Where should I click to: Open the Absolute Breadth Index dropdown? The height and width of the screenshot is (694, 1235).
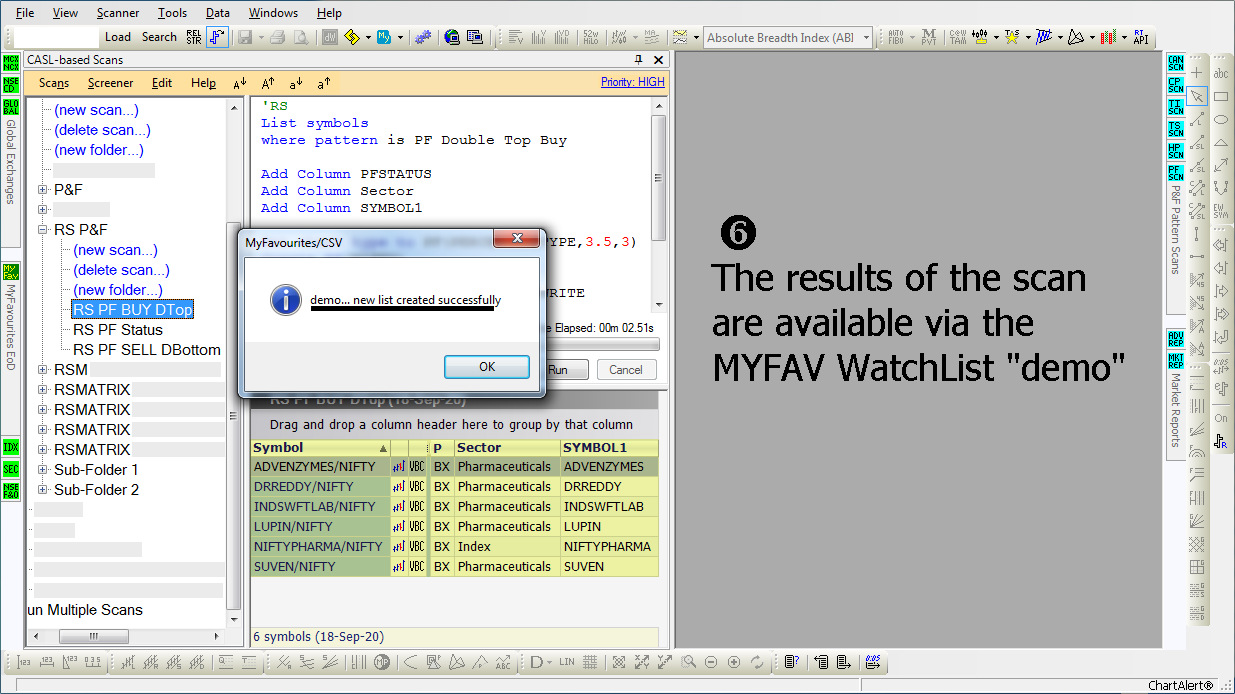point(866,37)
